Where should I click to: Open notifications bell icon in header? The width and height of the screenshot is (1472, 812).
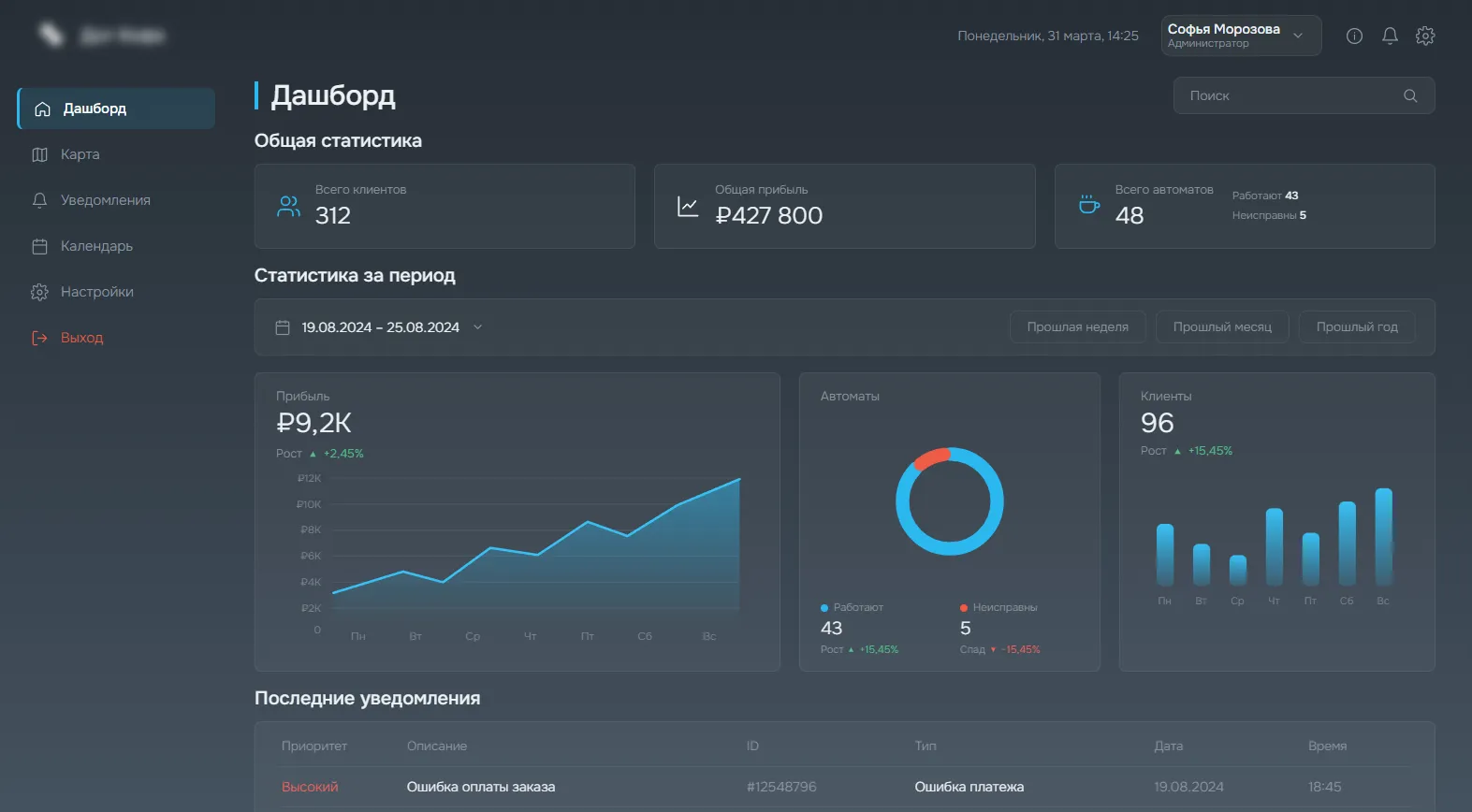pyautogui.click(x=1390, y=36)
